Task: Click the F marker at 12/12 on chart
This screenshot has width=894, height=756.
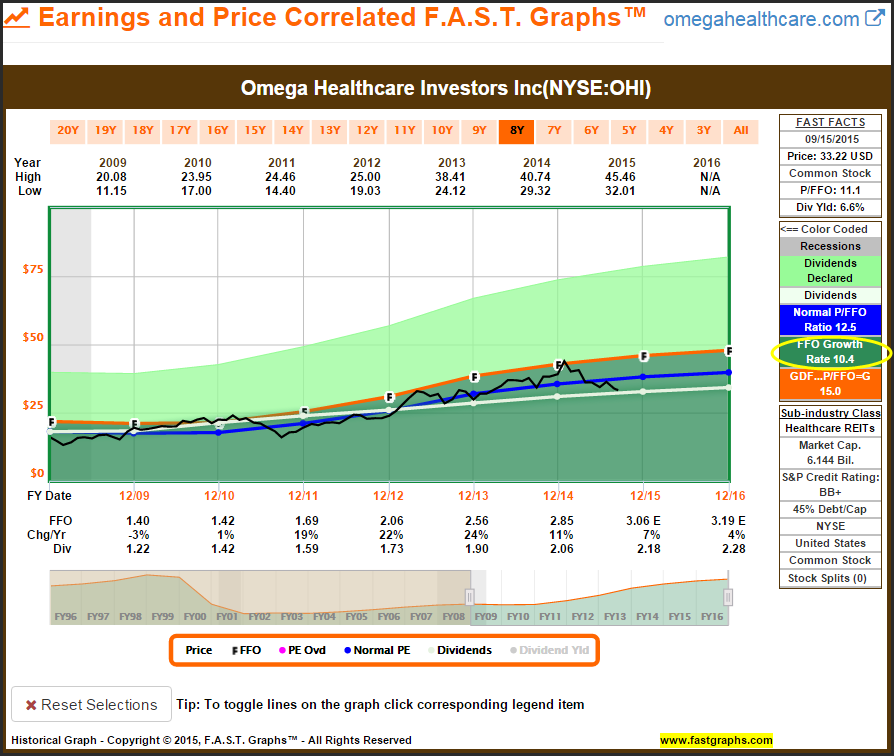Action: point(389,398)
